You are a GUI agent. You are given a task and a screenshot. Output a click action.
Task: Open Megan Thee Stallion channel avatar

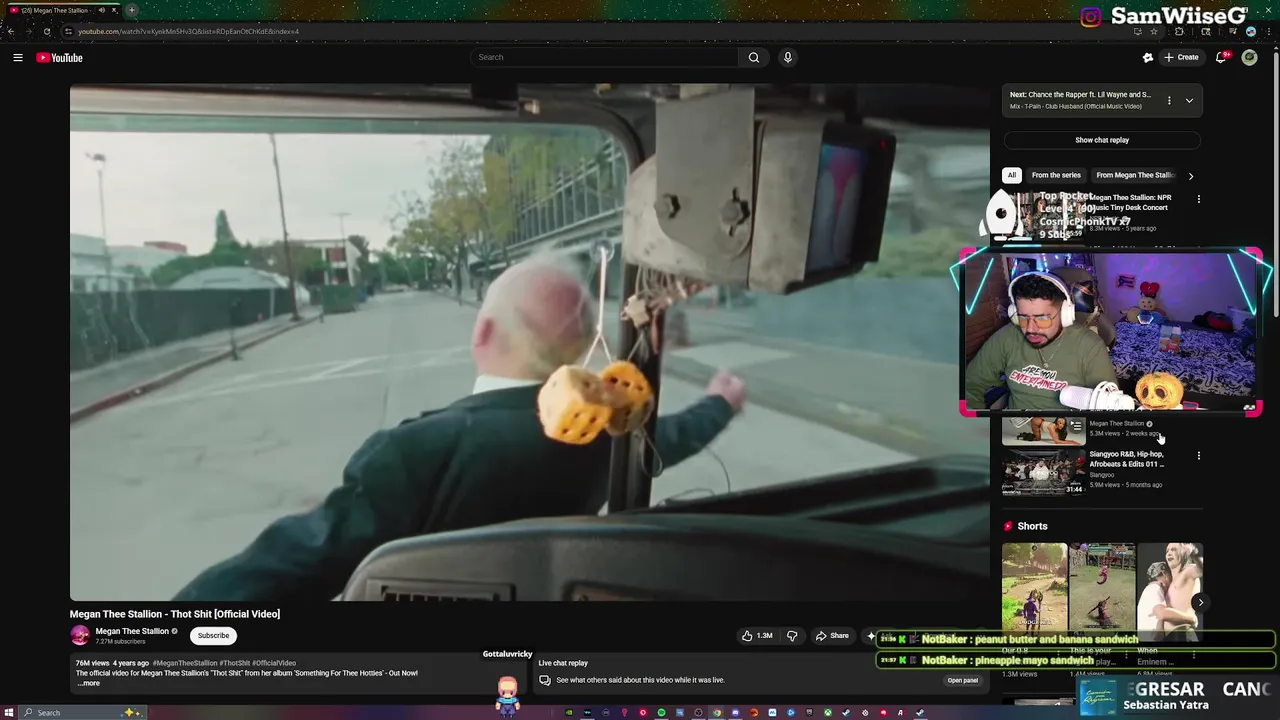pyautogui.click(x=80, y=635)
